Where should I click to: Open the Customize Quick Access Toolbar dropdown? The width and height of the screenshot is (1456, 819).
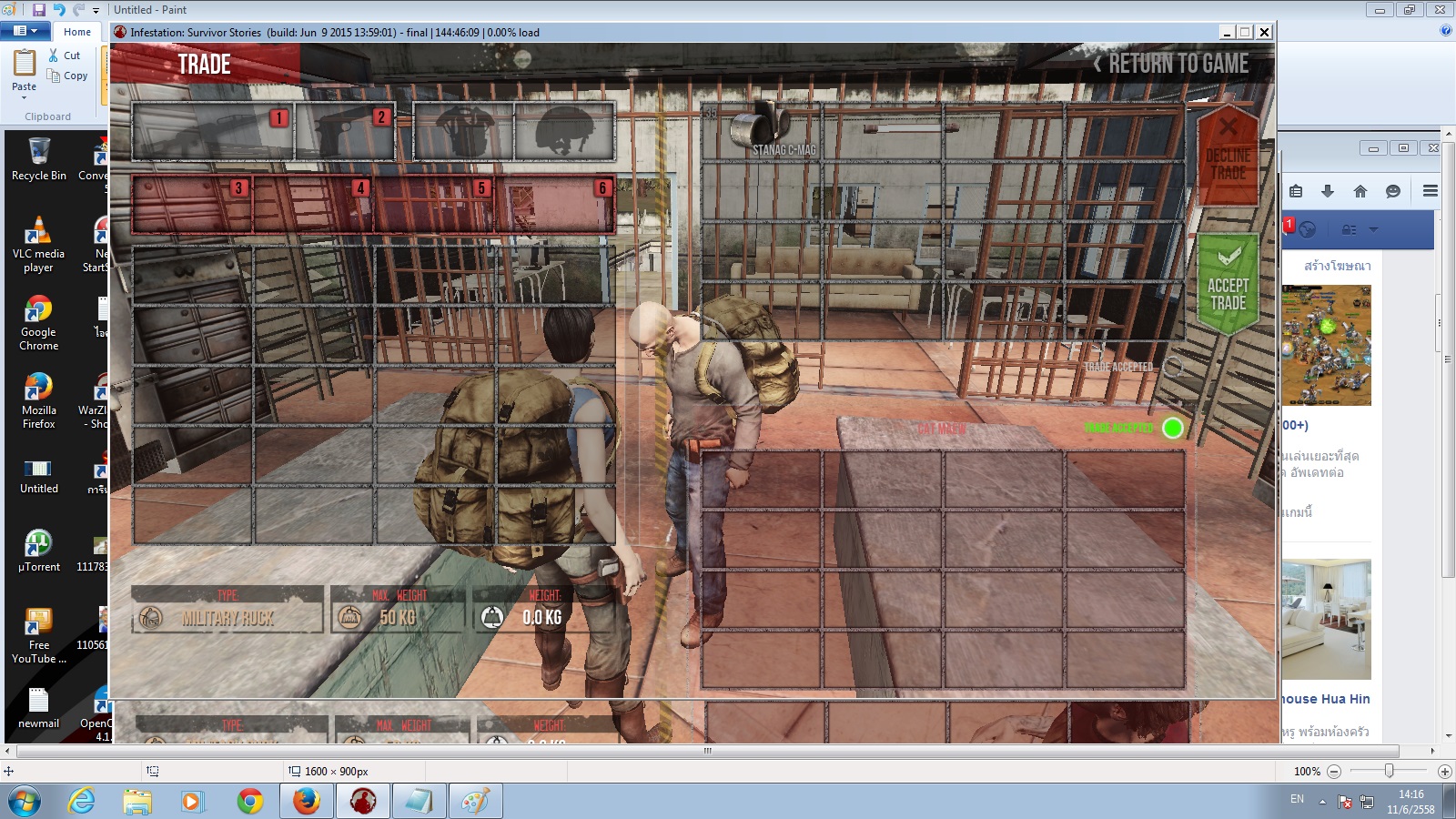(x=96, y=11)
